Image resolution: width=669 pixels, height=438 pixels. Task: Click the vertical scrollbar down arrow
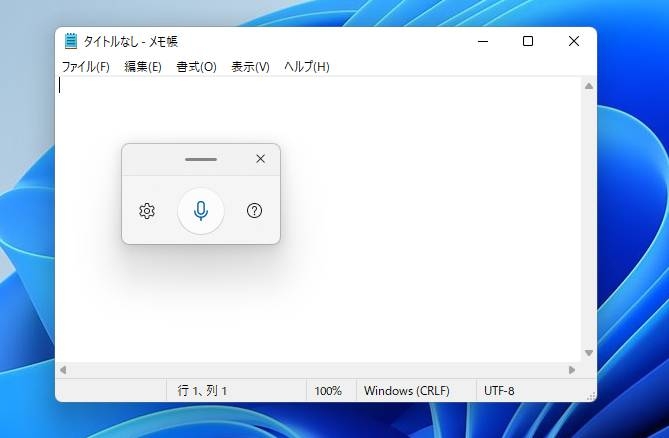click(588, 353)
